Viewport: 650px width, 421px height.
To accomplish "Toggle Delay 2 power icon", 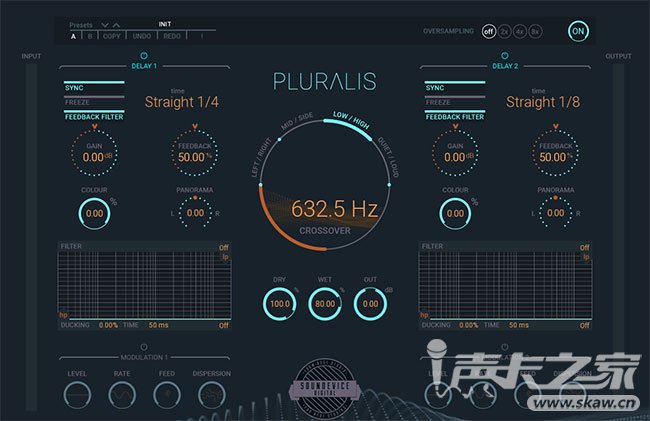I will [x=504, y=56].
